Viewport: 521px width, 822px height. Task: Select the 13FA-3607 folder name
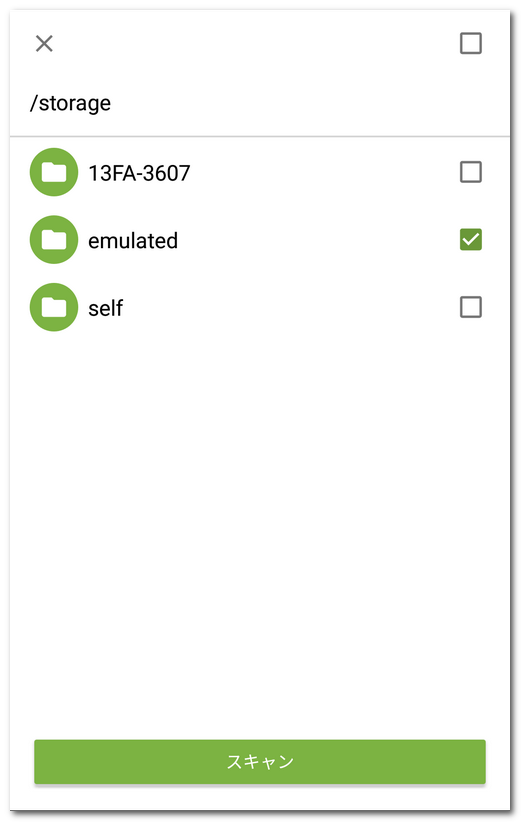(139, 173)
